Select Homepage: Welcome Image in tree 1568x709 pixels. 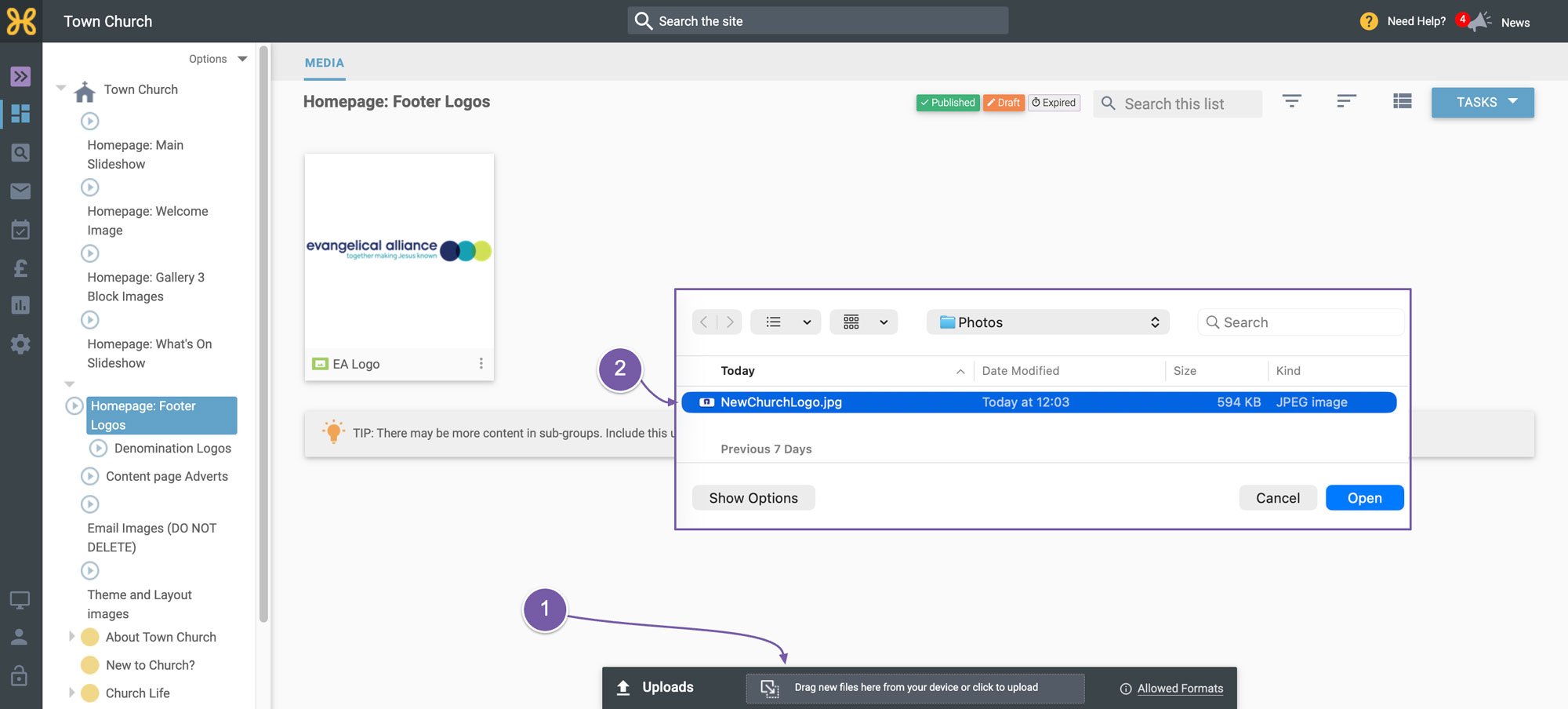[148, 220]
